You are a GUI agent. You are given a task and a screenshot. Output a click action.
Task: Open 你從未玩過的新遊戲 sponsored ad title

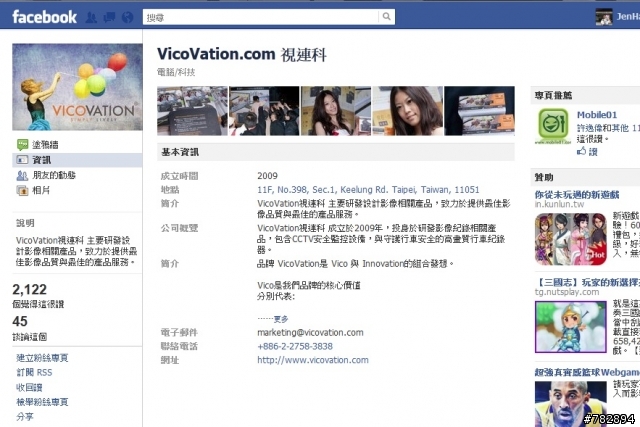[x=577, y=194]
